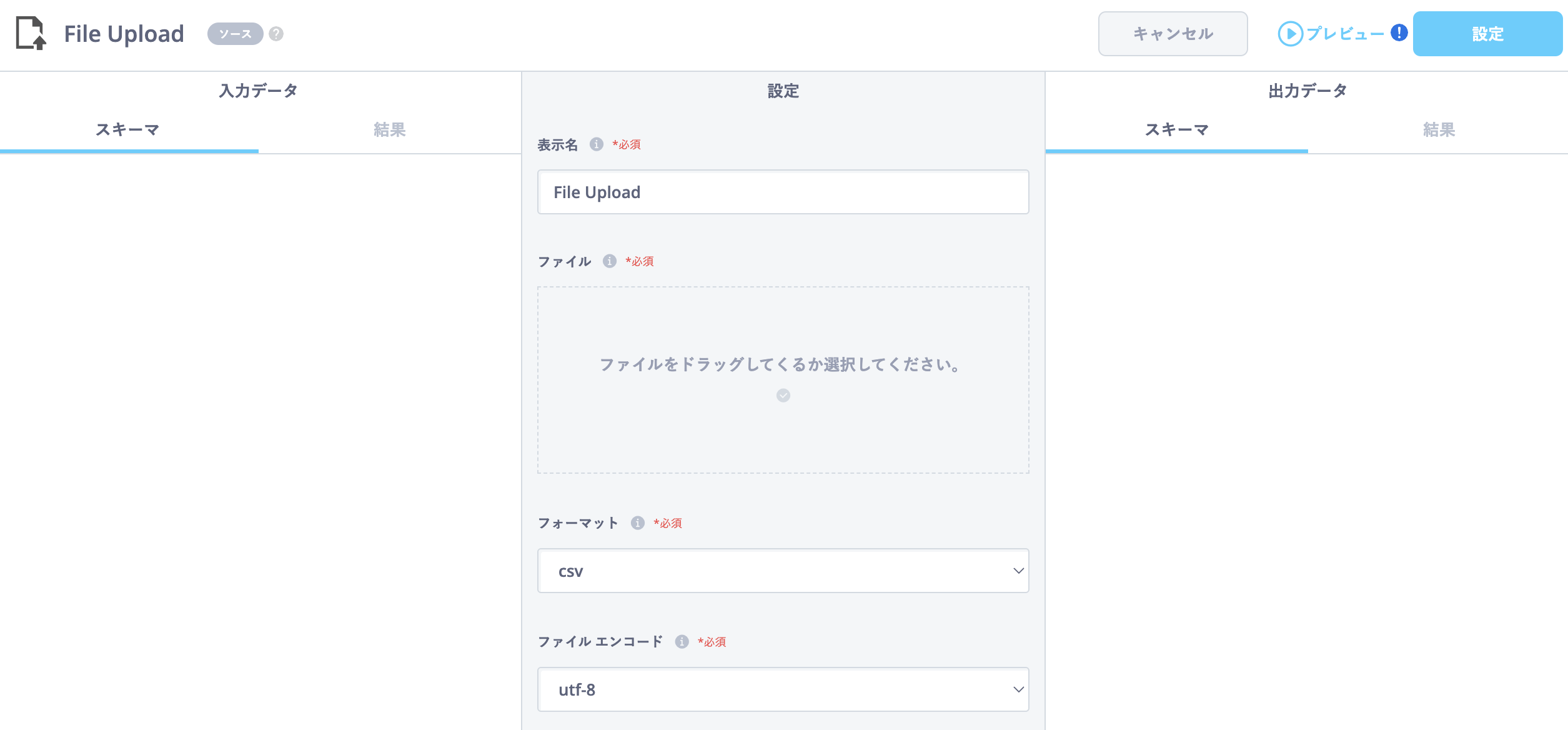Click the blue exclamation warning icon

pyautogui.click(x=1399, y=32)
